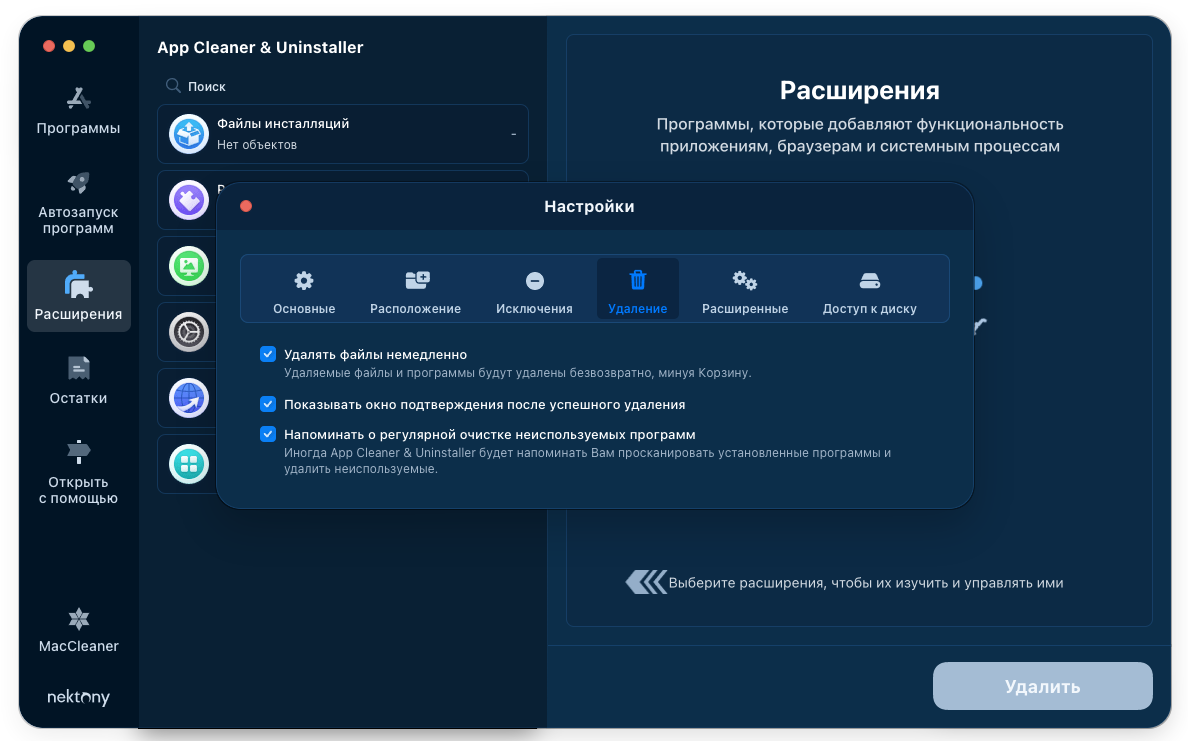Image resolution: width=1188 pixels, height=741 pixels.
Task: Click the Основные gear settings tab
Action: [304, 291]
